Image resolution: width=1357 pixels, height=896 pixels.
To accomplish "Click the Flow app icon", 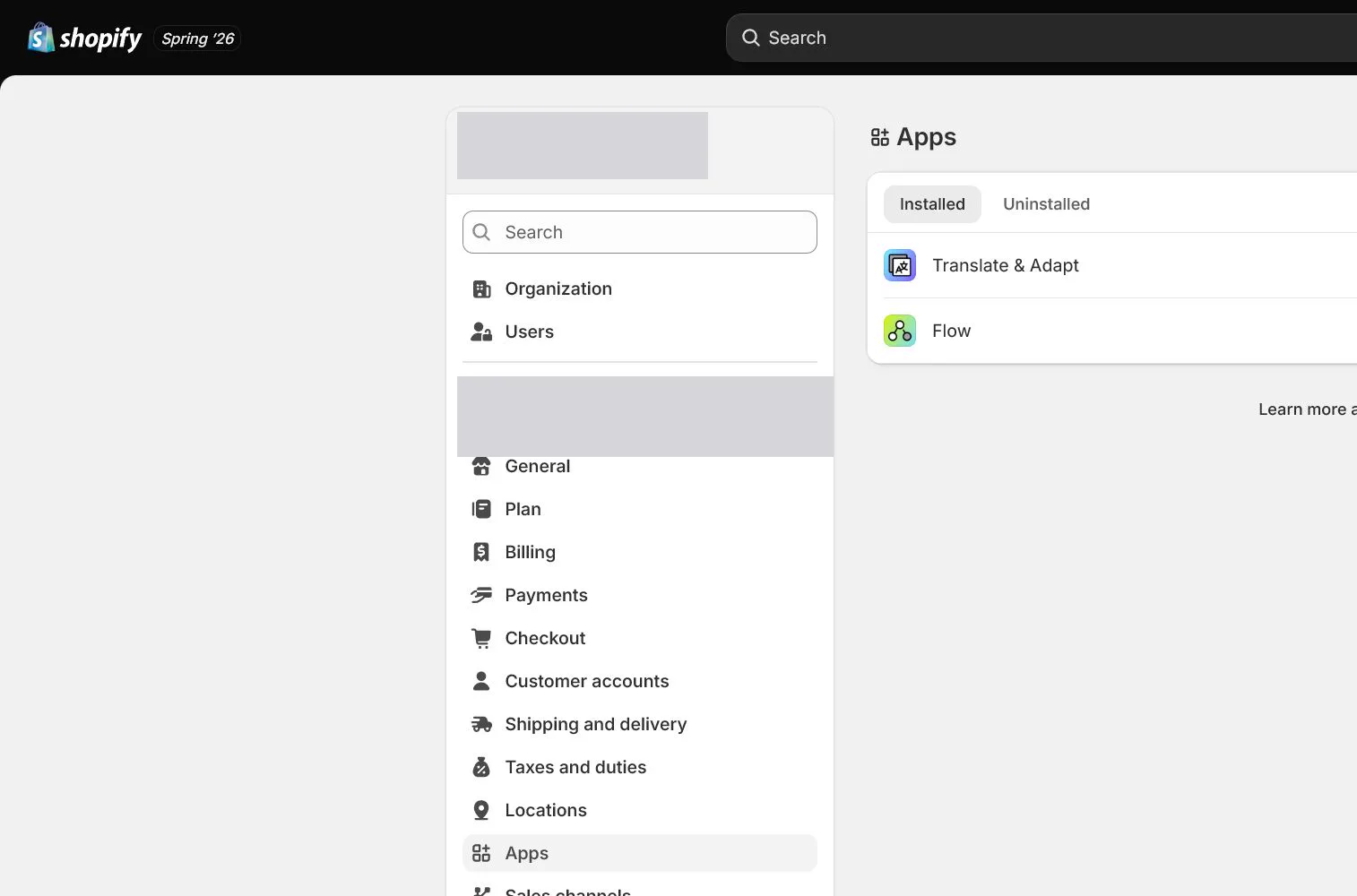I will [x=900, y=331].
